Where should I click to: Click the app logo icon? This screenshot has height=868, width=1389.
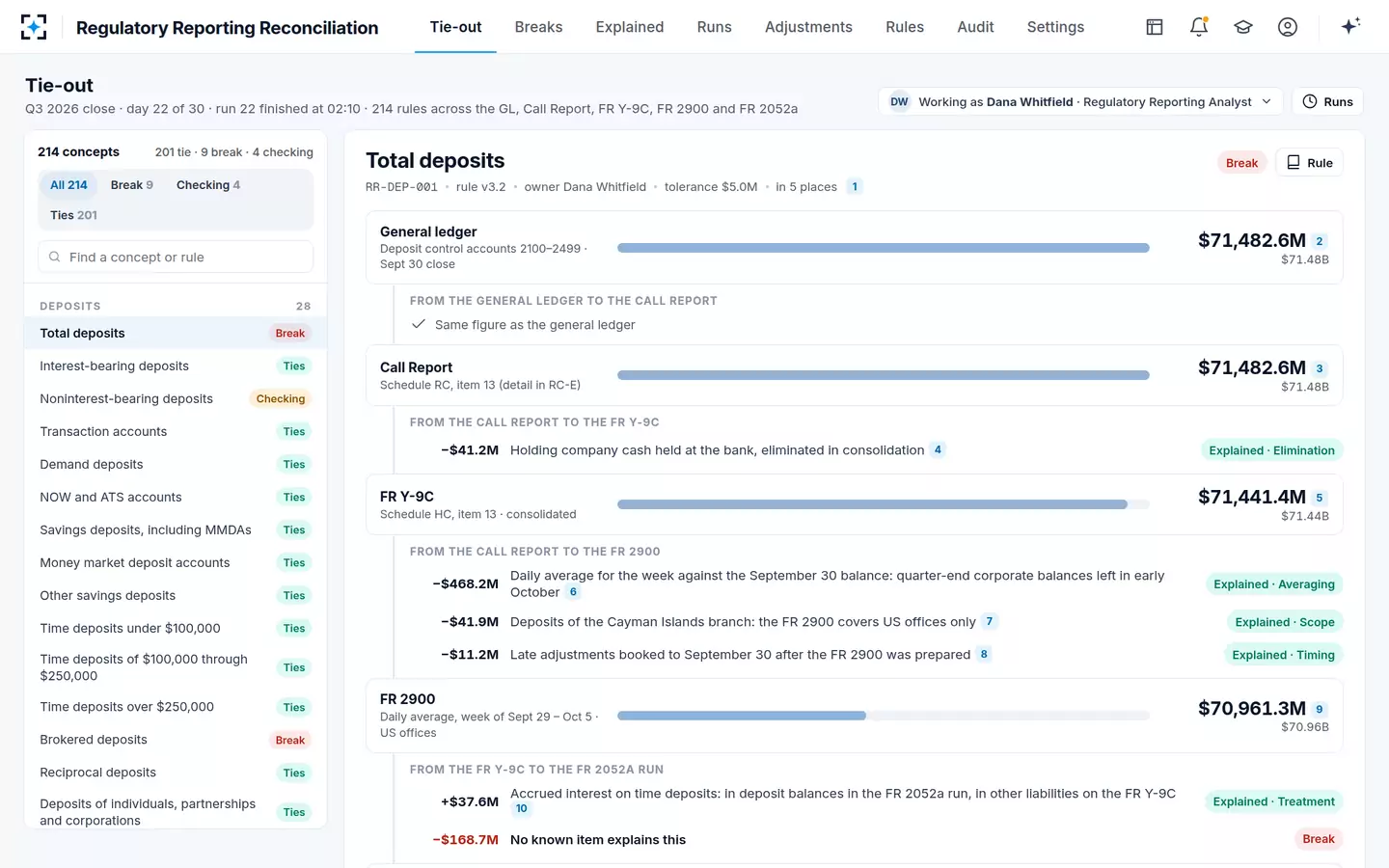[34, 27]
